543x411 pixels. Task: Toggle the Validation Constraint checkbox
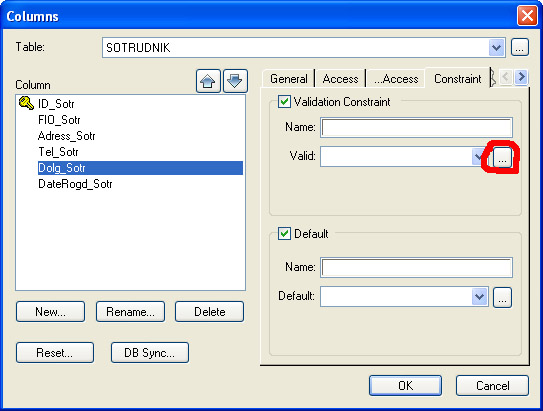(x=284, y=102)
